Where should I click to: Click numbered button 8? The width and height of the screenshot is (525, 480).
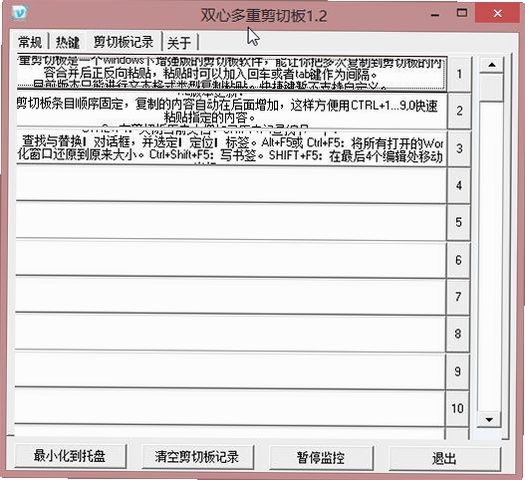[x=458, y=334]
